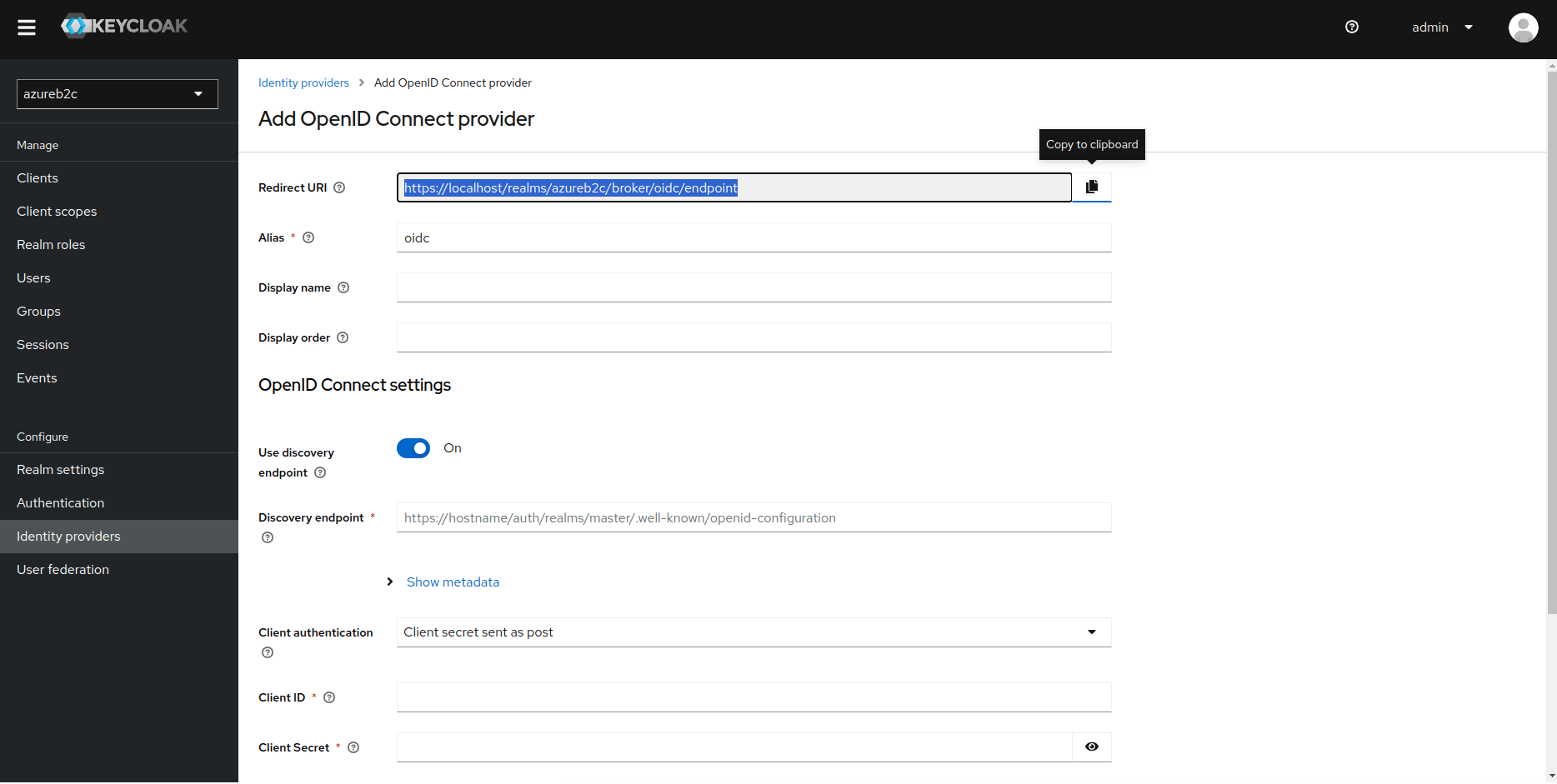Click inside the Client ID input field
This screenshot has height=784, width=1557.
(x=753, y=697)
